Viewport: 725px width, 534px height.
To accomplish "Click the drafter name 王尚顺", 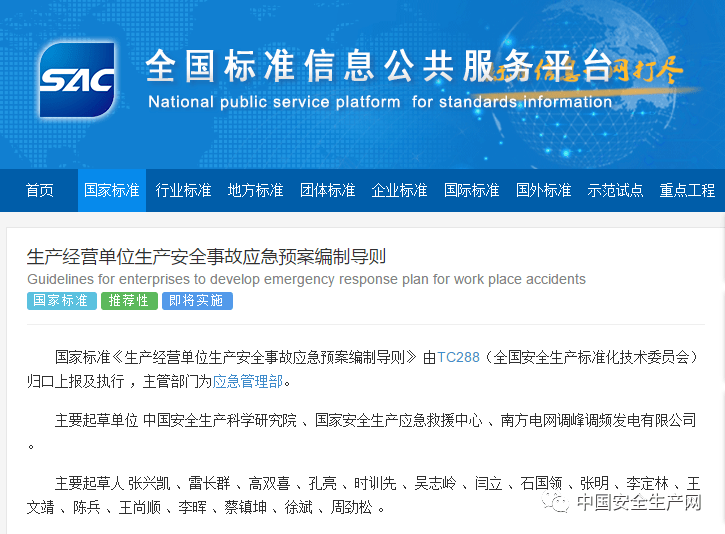I will click(140, 508).
